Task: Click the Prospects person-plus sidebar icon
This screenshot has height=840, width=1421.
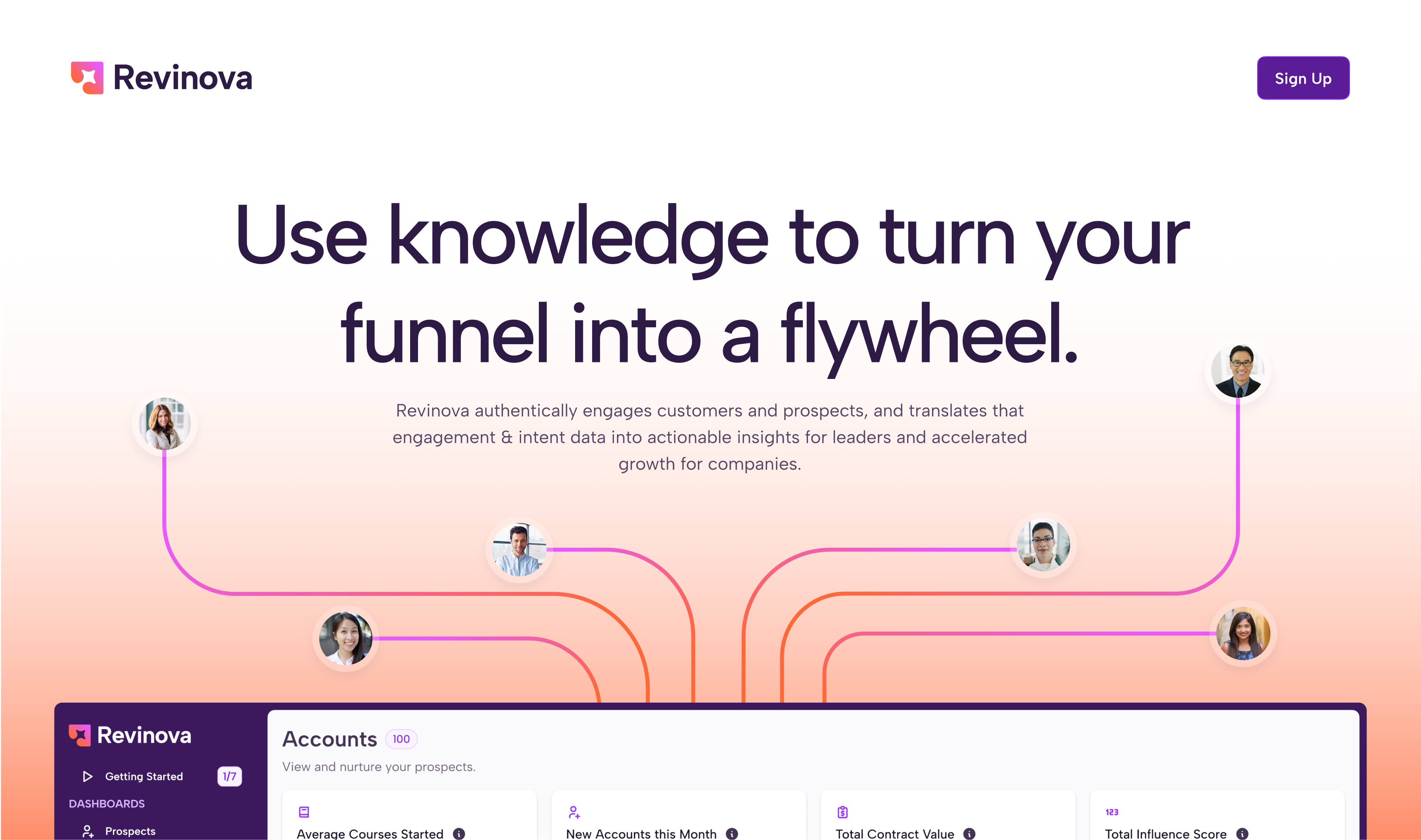Action: [x=88, y=831]
